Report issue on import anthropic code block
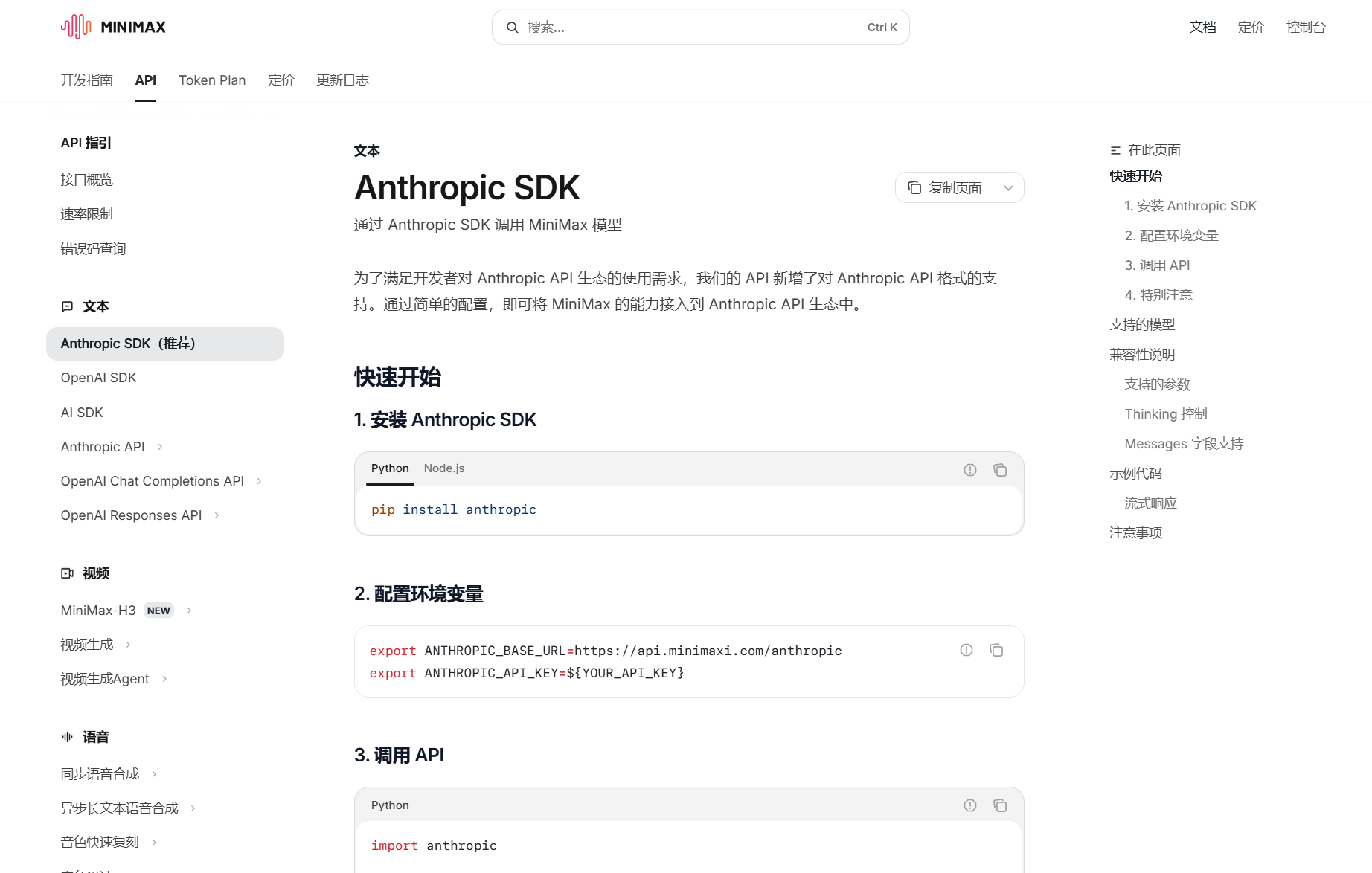The height and width of the screenshot is (873, 1372). 970,805
